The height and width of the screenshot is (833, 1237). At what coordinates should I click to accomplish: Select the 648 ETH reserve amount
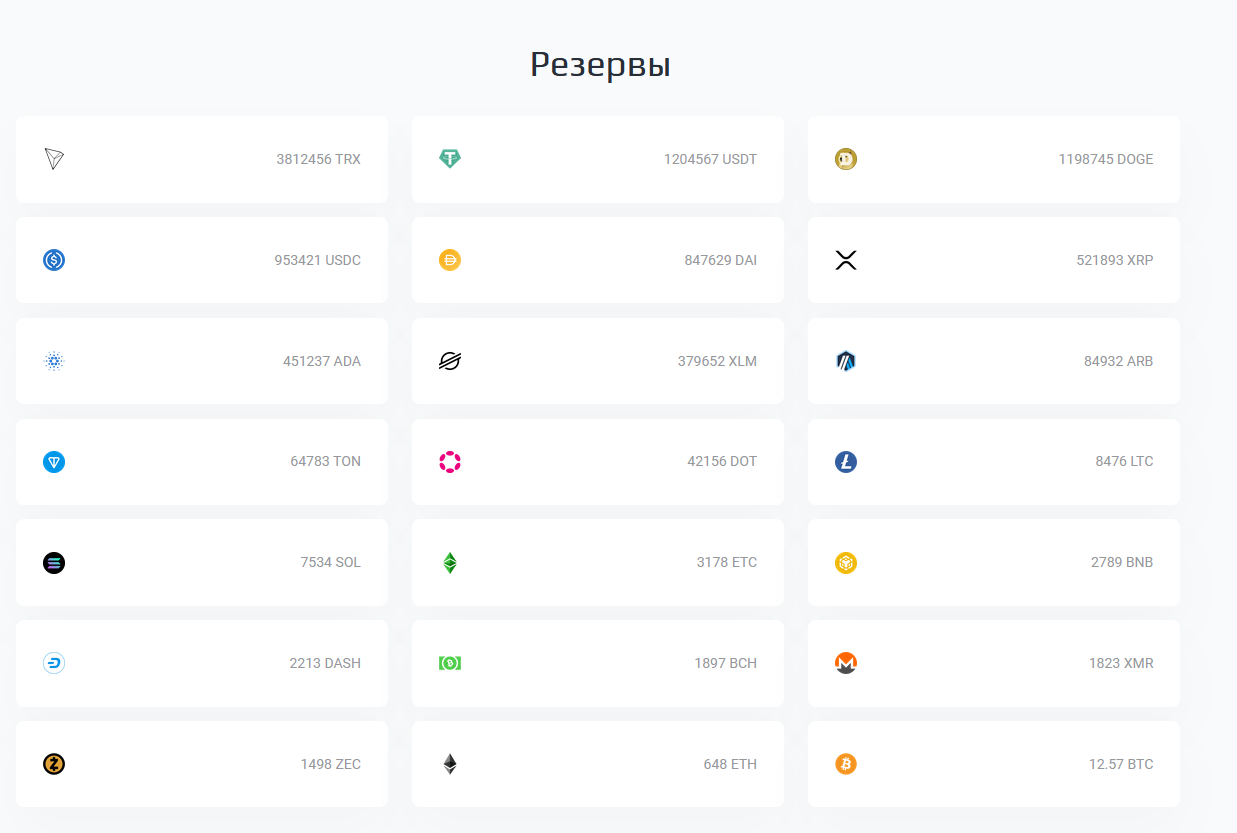tap(730, 764)
